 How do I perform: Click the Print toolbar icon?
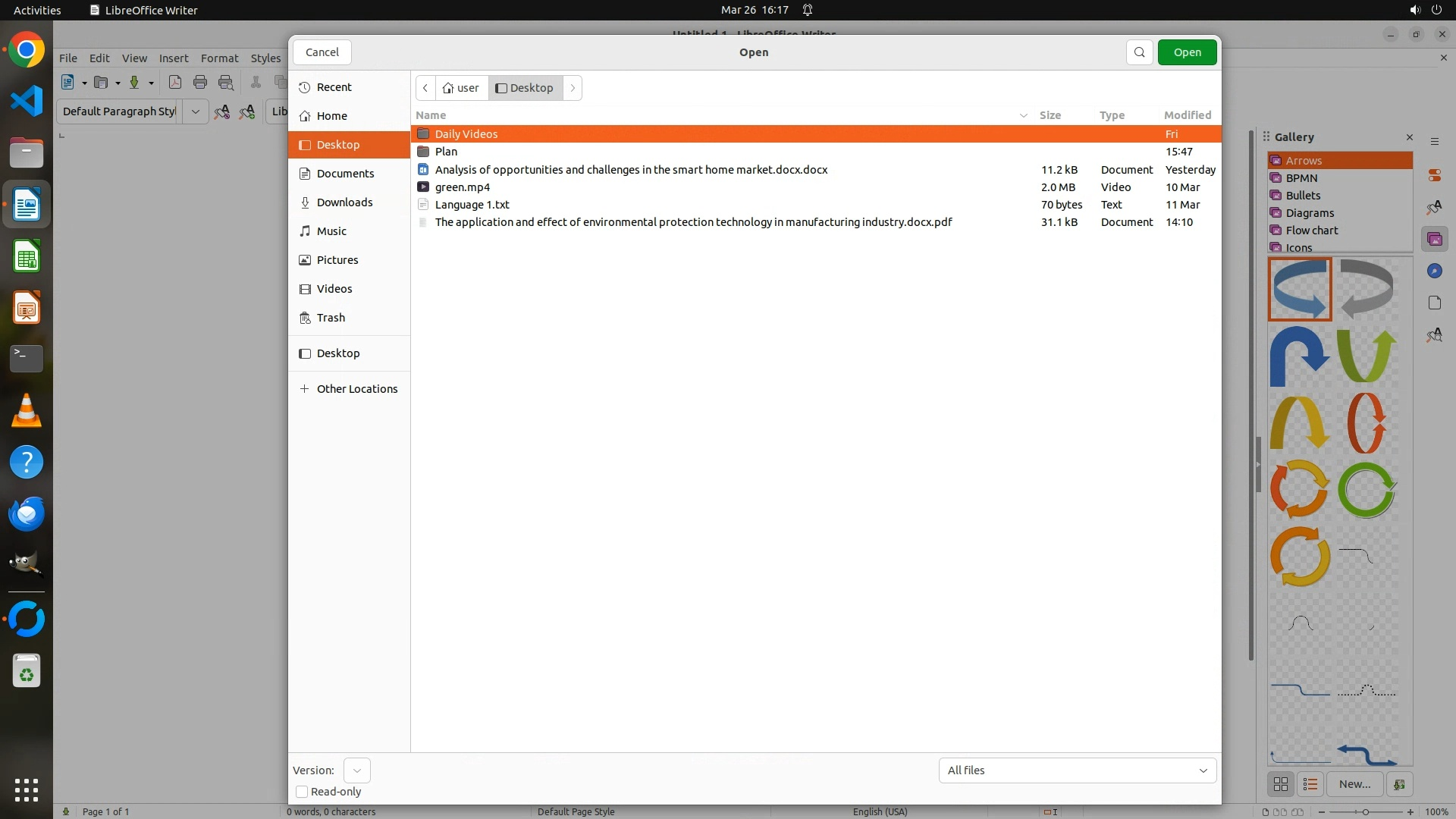click(200, 83)
